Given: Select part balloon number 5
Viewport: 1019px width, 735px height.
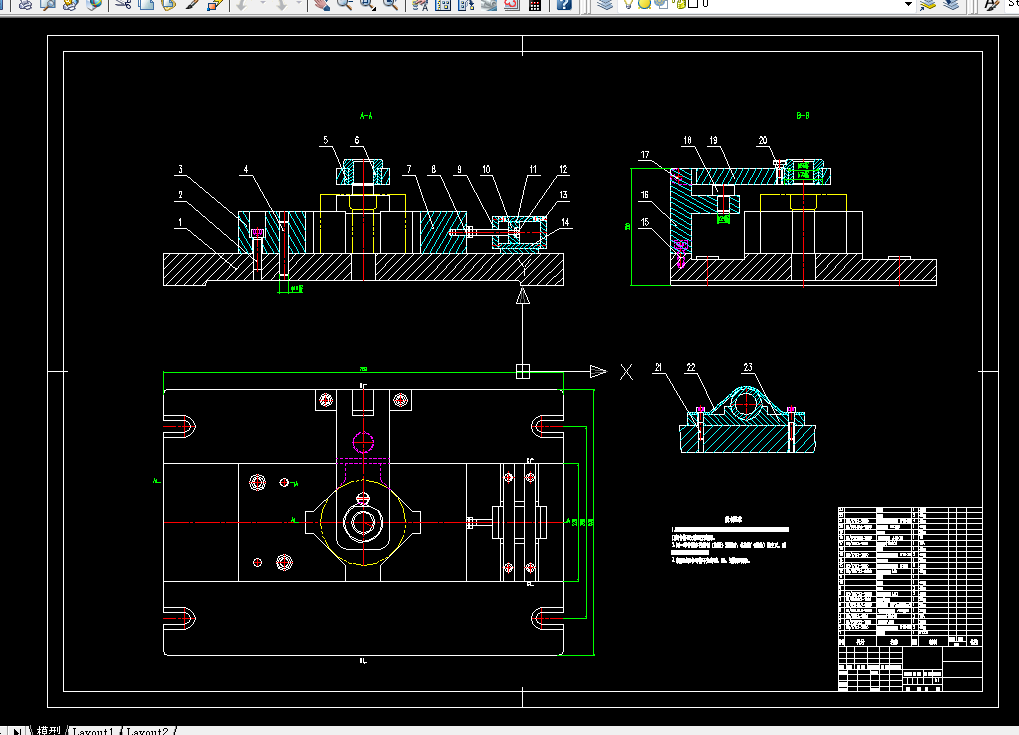Looking at the screenshot, I should coord(326,140).
